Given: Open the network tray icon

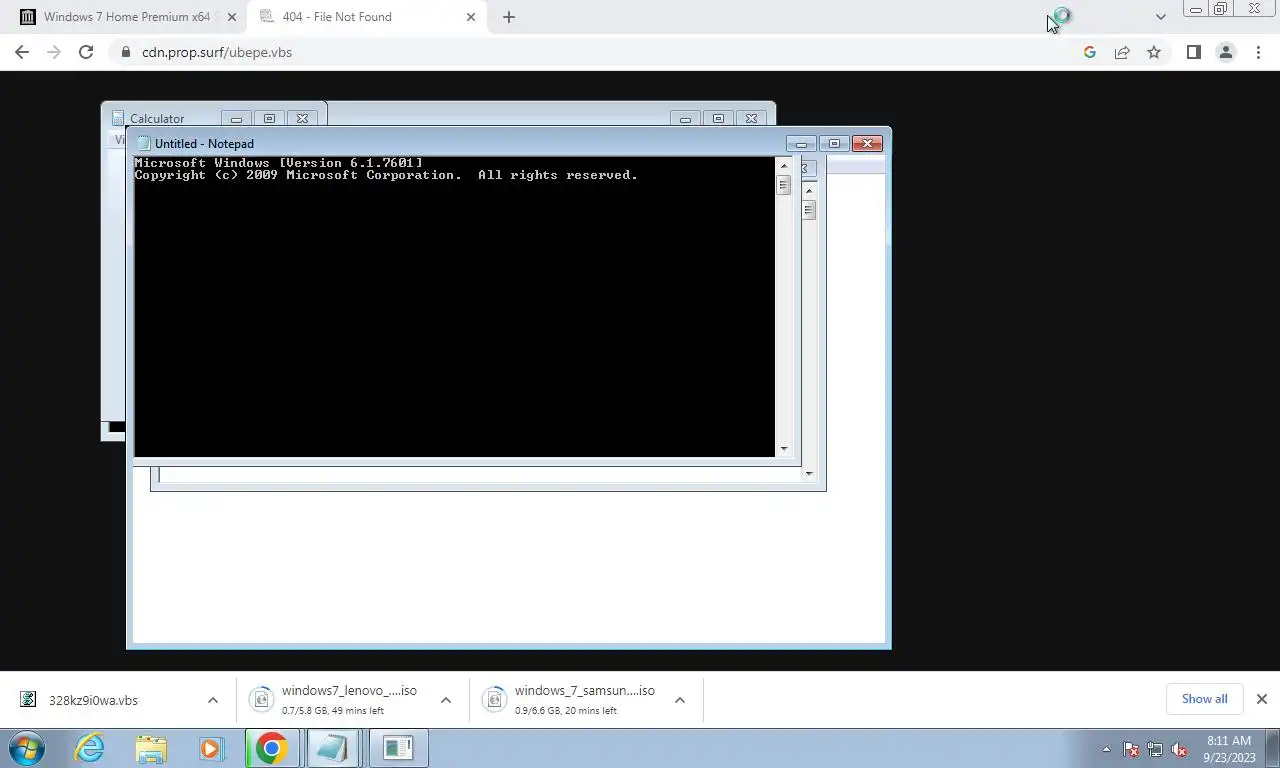Looking at the screenshot, I should [1155, 749].
